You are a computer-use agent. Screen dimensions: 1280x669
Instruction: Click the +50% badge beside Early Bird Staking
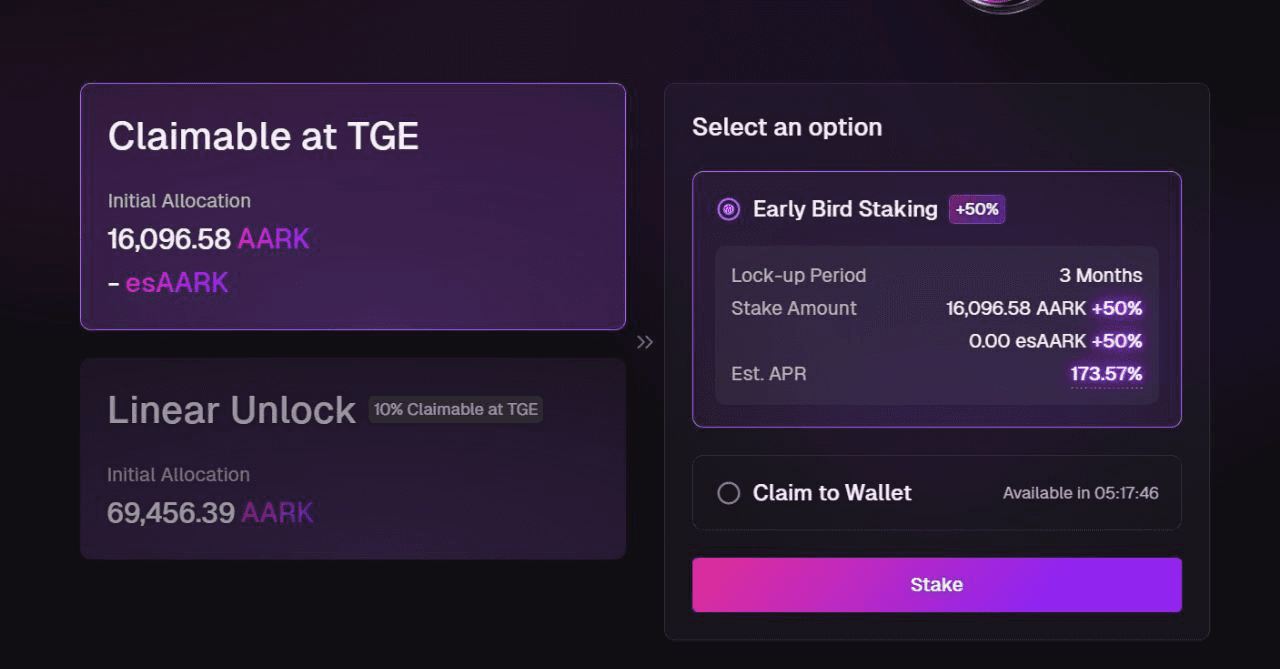point(977,209)
